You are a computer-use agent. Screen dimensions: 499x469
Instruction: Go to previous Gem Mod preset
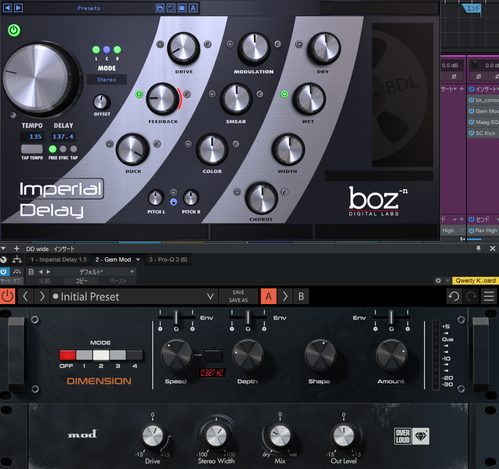tap(25, 296)
